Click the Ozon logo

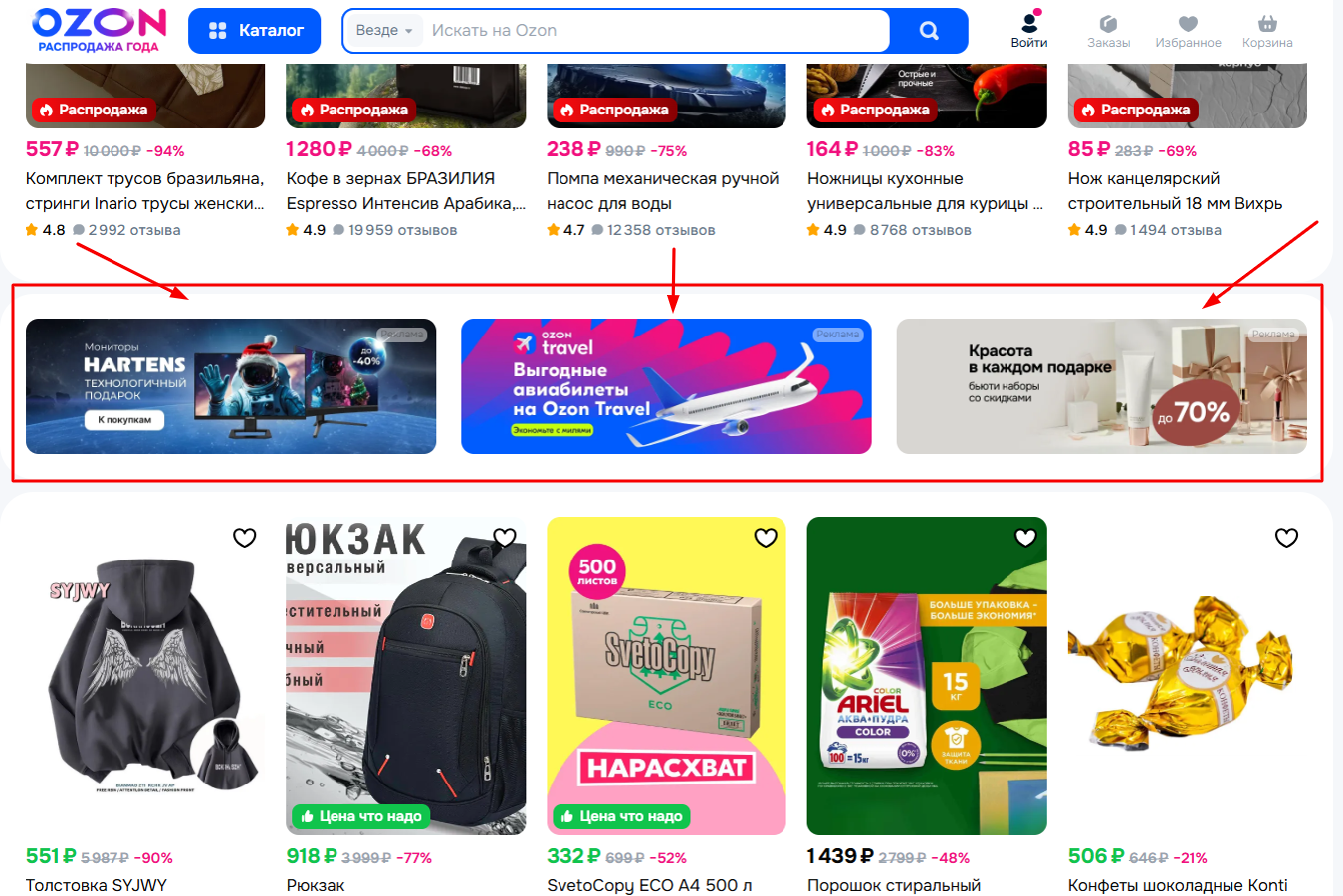99,30
